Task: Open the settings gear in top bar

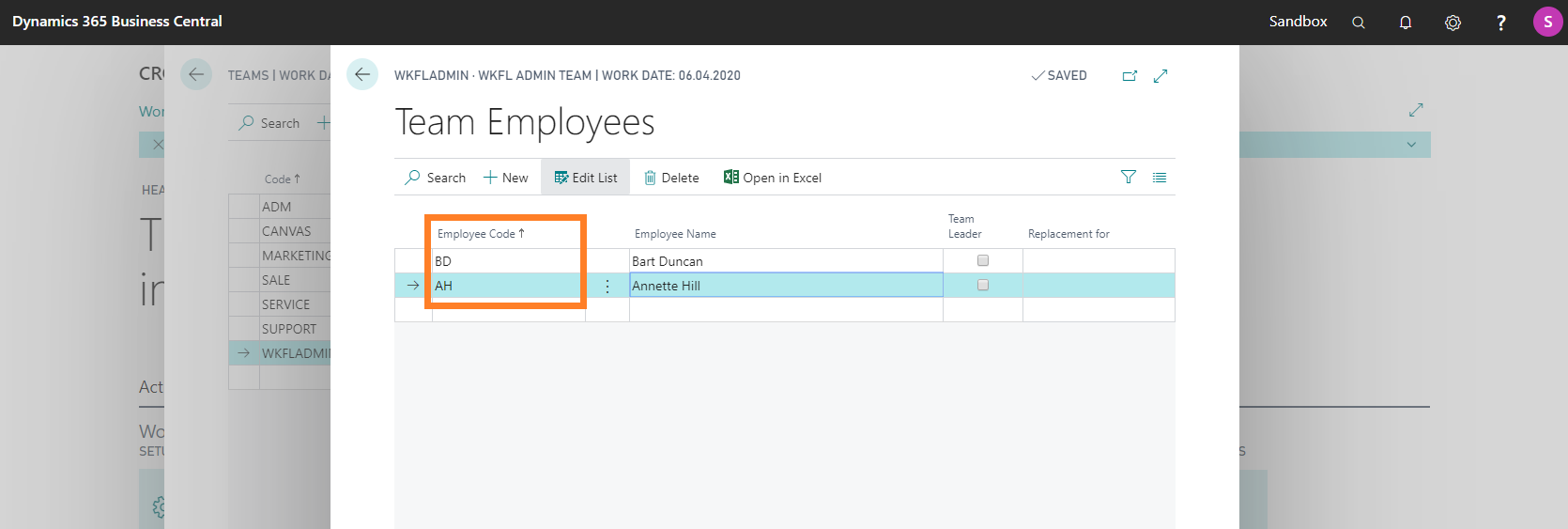Action: (1453, 23)
